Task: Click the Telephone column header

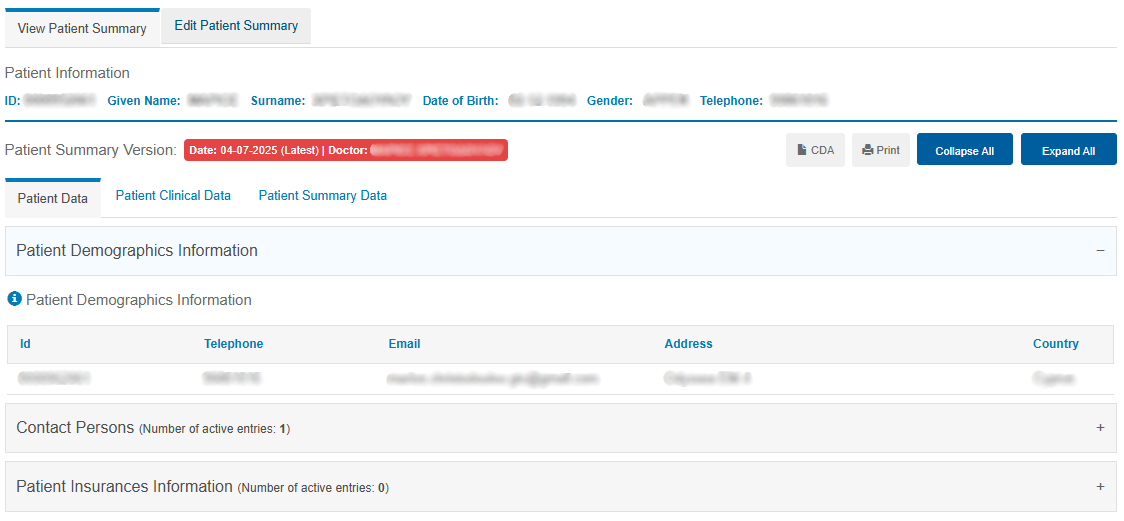Action: click(233, 344)
